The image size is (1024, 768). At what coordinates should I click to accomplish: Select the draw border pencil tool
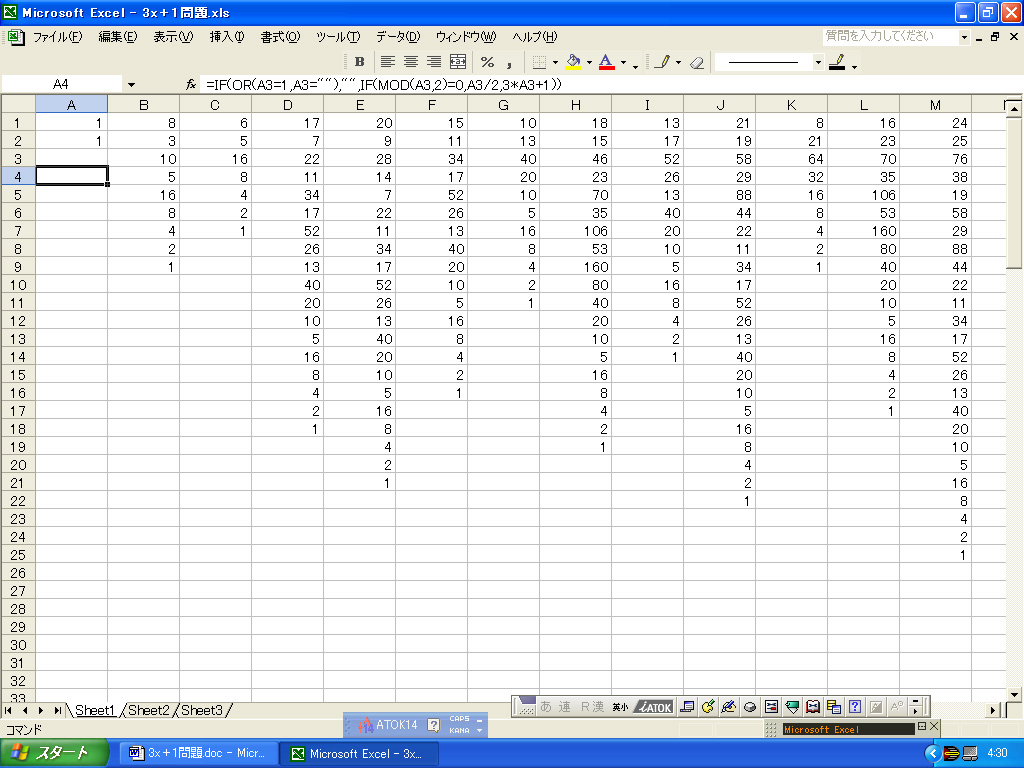pos(661,62)
